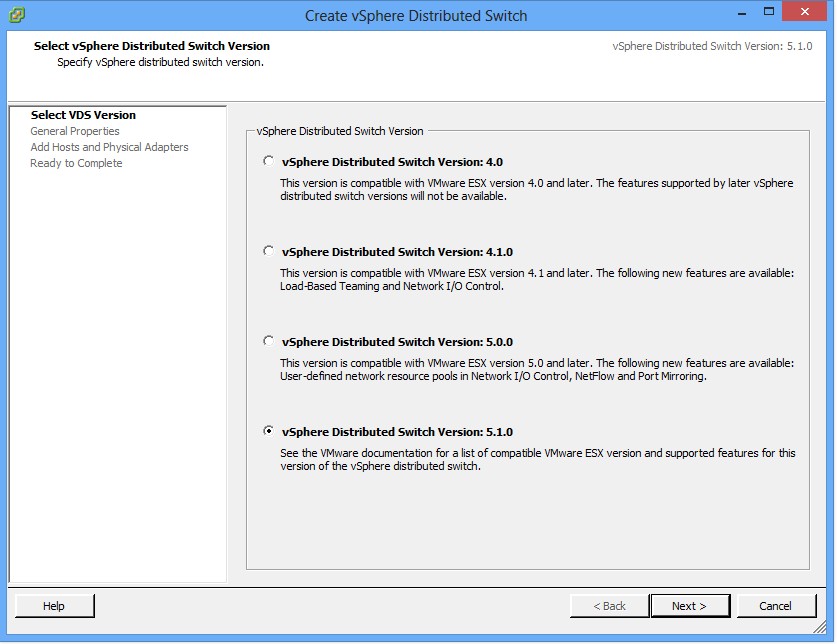The height and width of the screenshot is (644, 837).
Task: Click the version 5.1.0 summary in the header
Action: coord(712,46)
